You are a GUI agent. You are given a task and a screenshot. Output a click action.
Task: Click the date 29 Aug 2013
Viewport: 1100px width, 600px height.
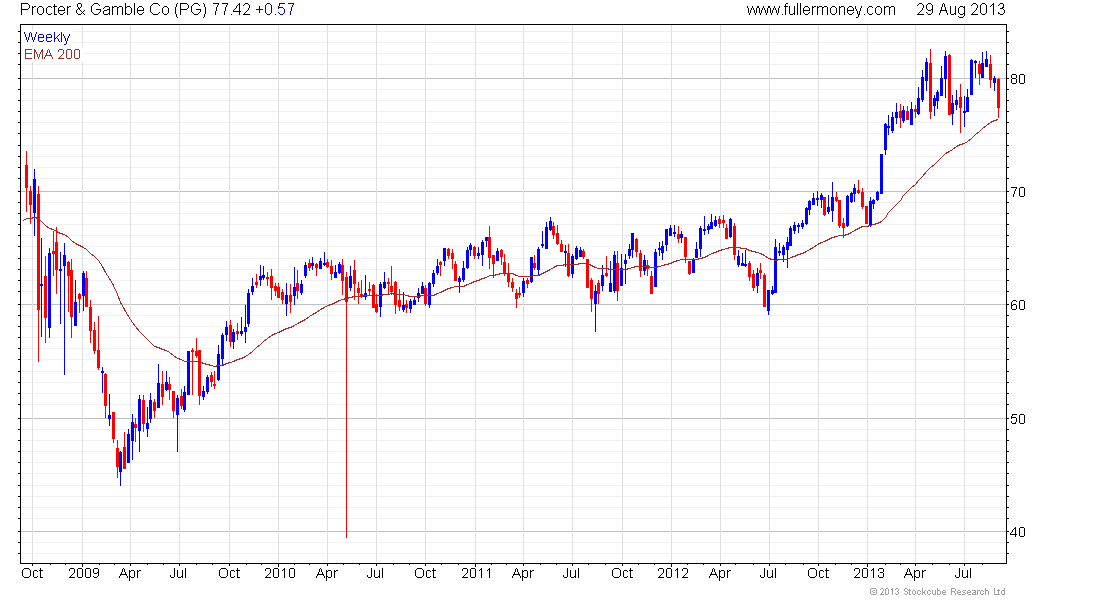960,10
